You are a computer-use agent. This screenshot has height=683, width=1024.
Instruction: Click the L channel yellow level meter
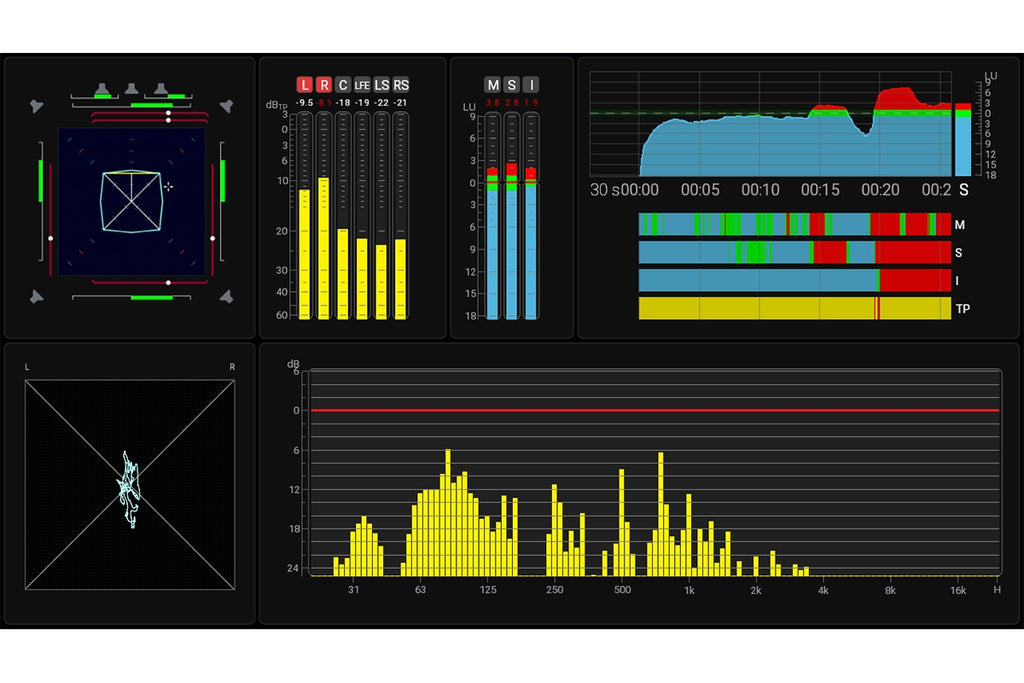(x=304, y=254)
